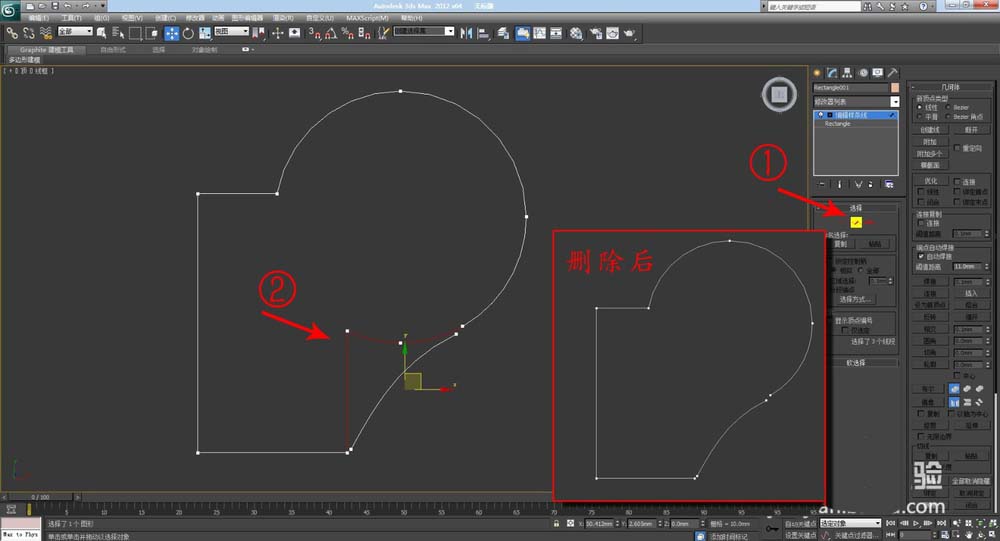The width and height of the screenshot is (1000, 541).
Task: Open the Hierarchy panel icon
Action: point(846,73)
